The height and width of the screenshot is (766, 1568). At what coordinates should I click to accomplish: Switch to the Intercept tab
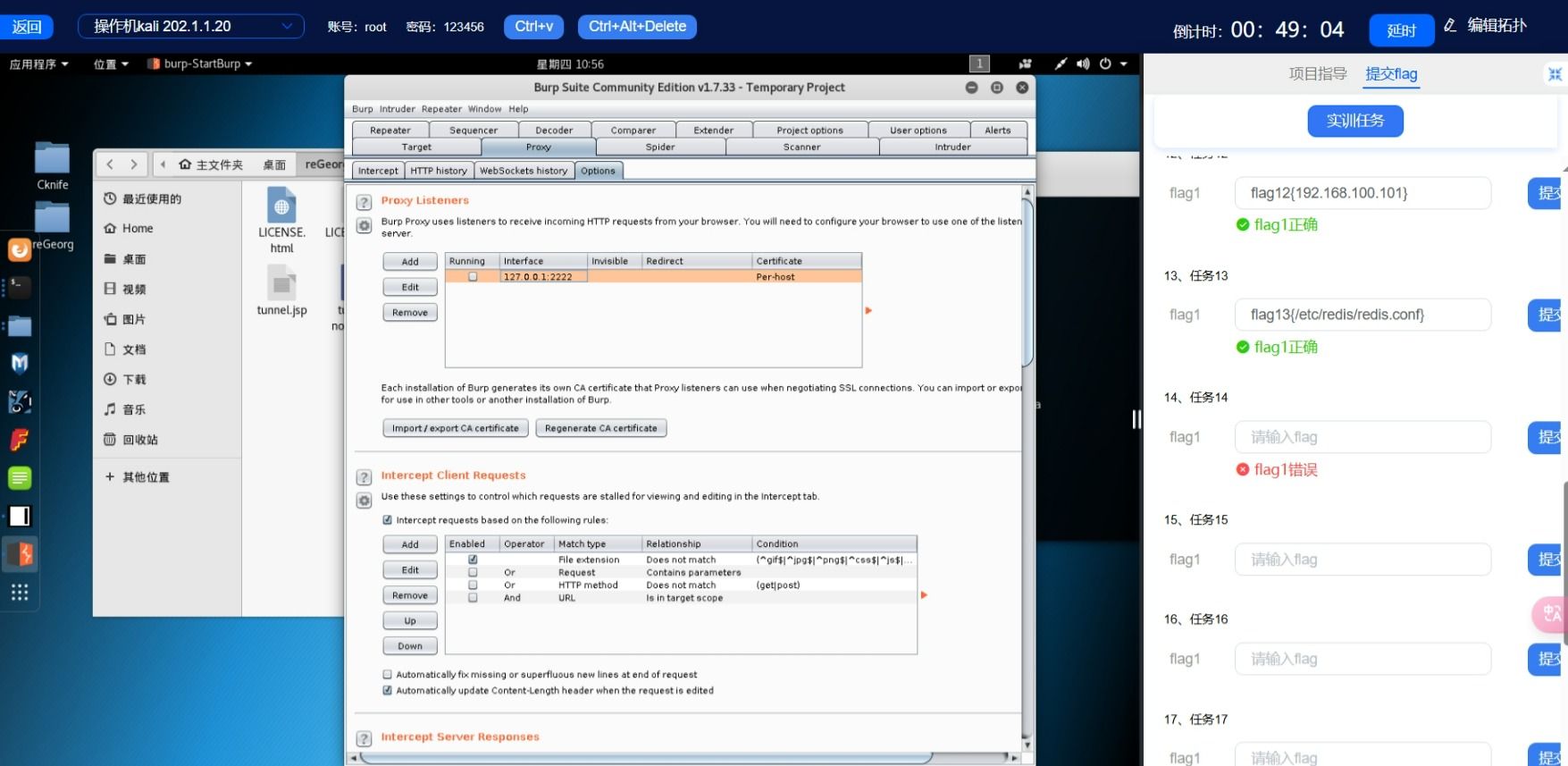378,171
